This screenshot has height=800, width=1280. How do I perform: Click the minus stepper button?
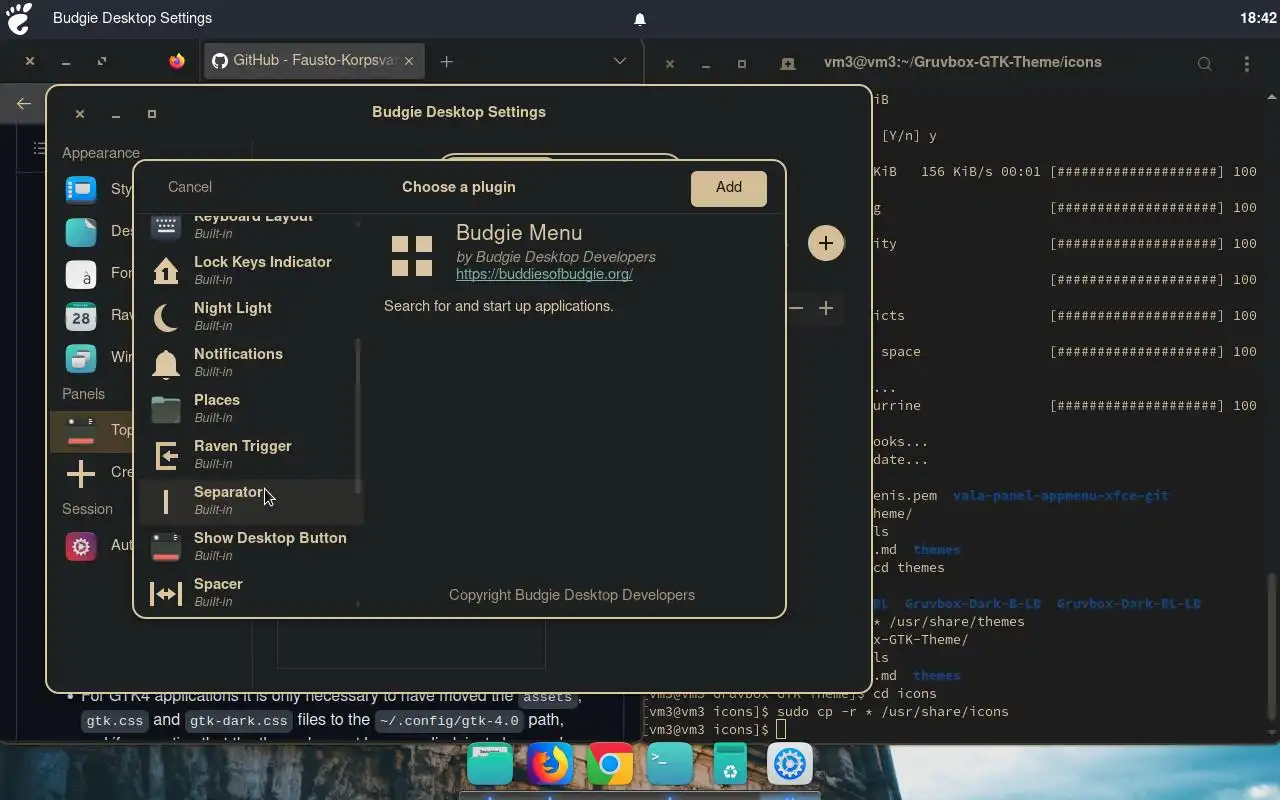[x=796, y=308]
